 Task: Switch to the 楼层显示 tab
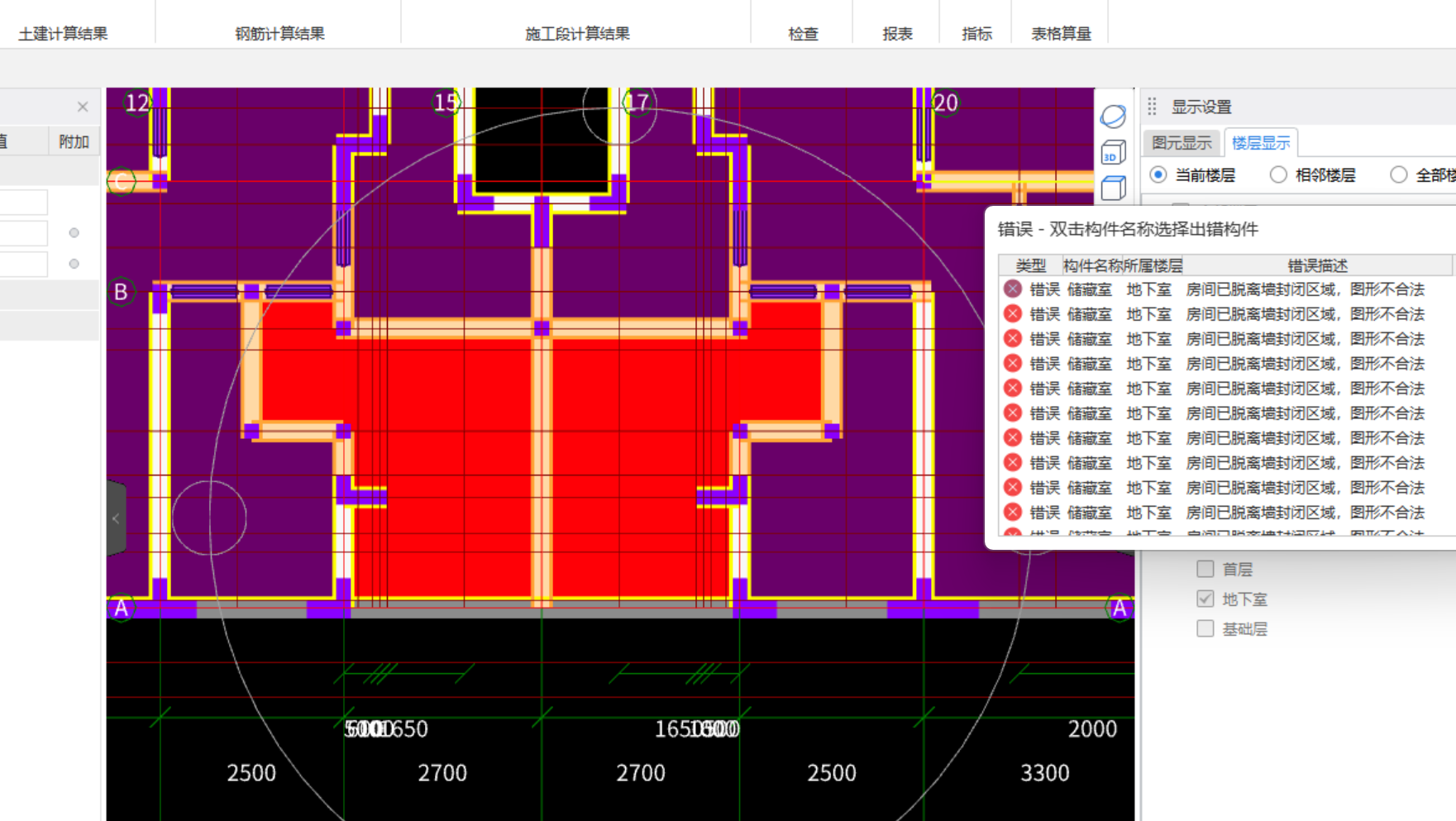(1261, 143)
